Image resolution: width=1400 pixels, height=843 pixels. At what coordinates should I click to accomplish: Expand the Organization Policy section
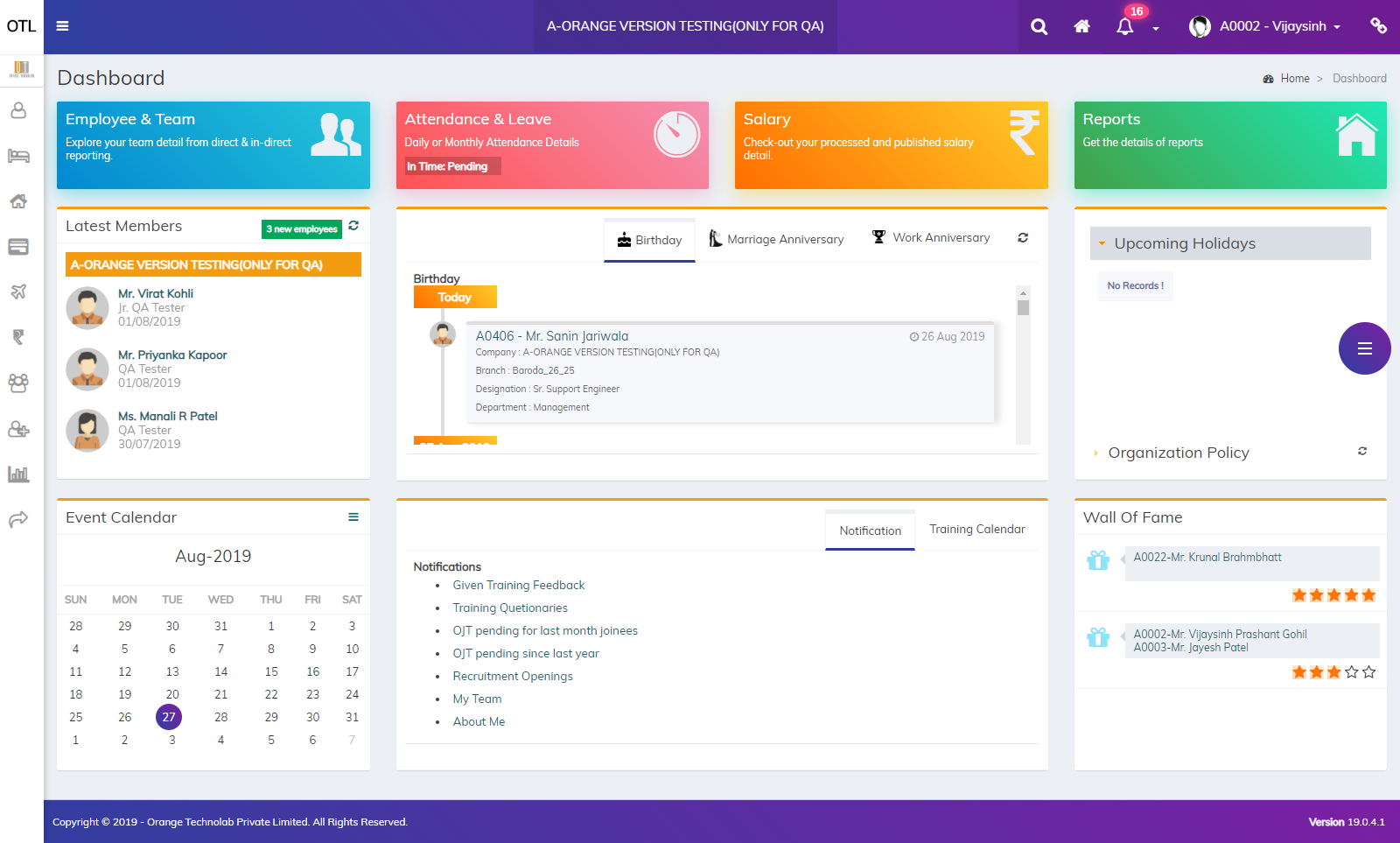(x=1178, y=453)
